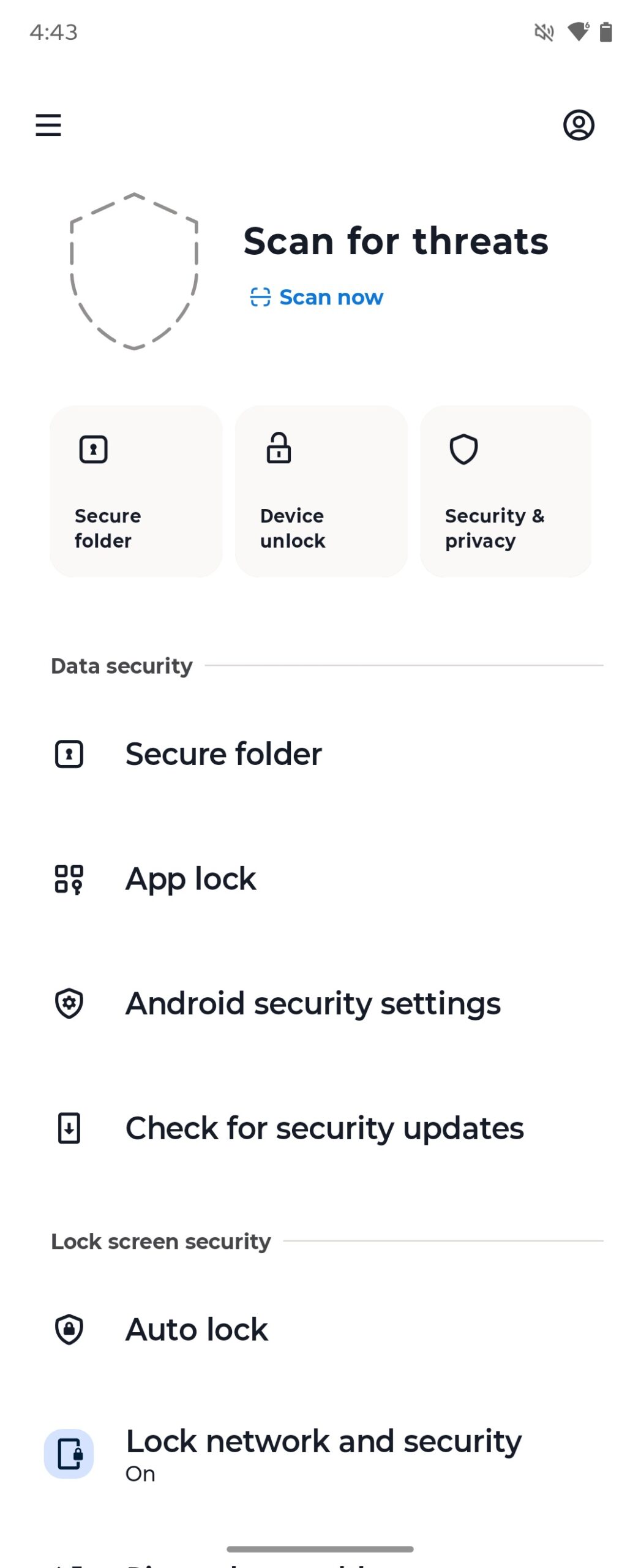Select Check for security updates
The width and height of the screenshot is (641, 1568).
pyautogui.click(x=324, y=1128)
